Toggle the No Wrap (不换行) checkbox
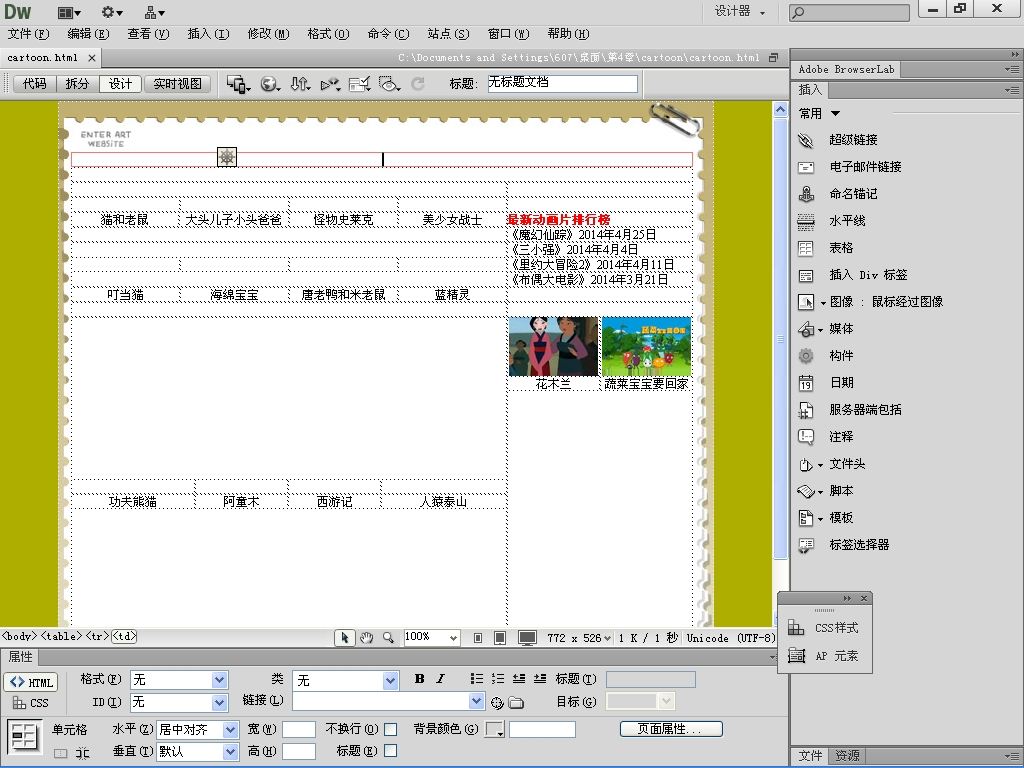The image size is (1024, 768). pos(391,729)
